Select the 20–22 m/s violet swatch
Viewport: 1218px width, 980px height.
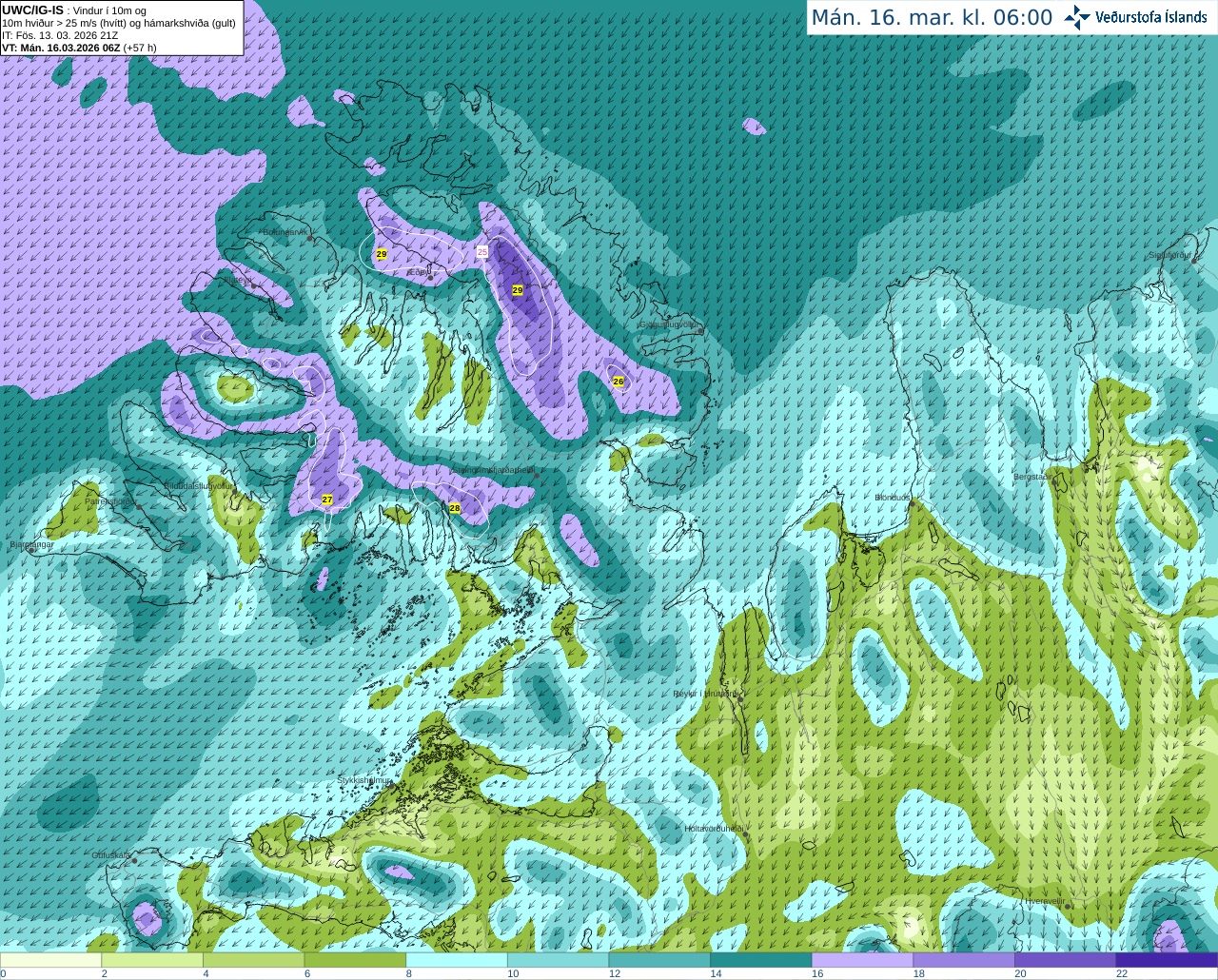[x=1065, y=960]
